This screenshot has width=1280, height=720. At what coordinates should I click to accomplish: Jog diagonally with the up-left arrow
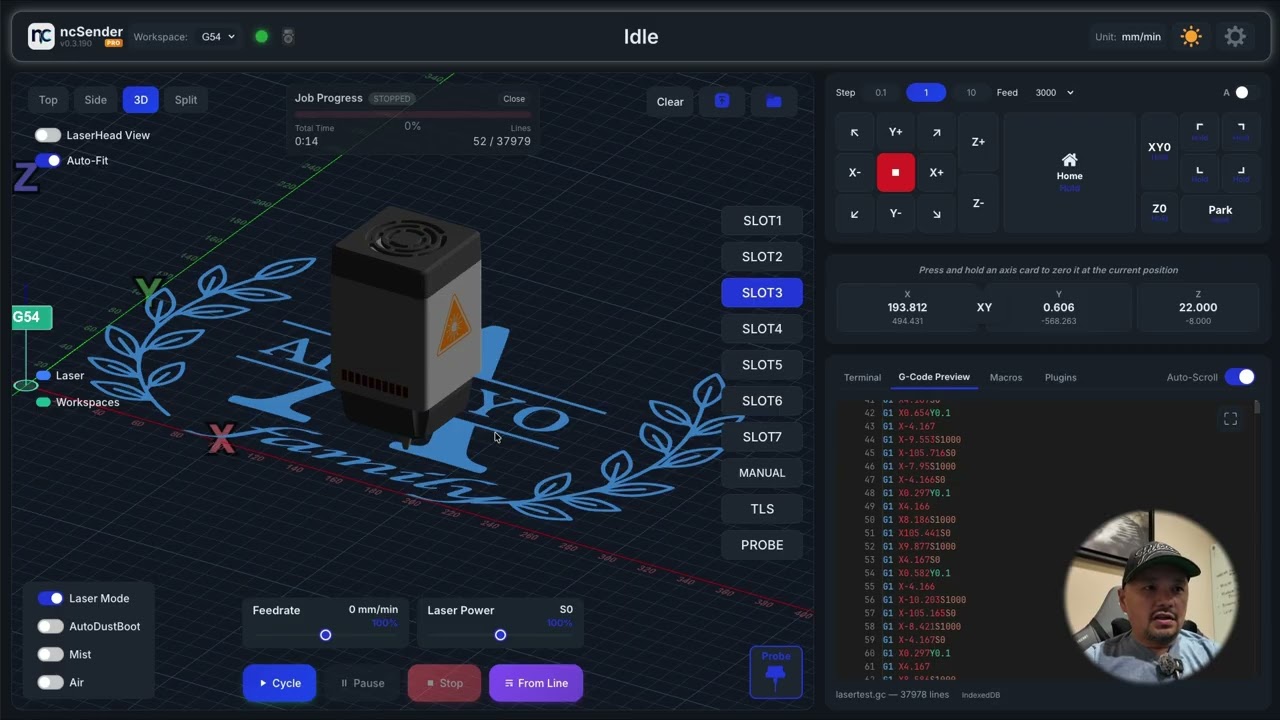coord(854,132)
